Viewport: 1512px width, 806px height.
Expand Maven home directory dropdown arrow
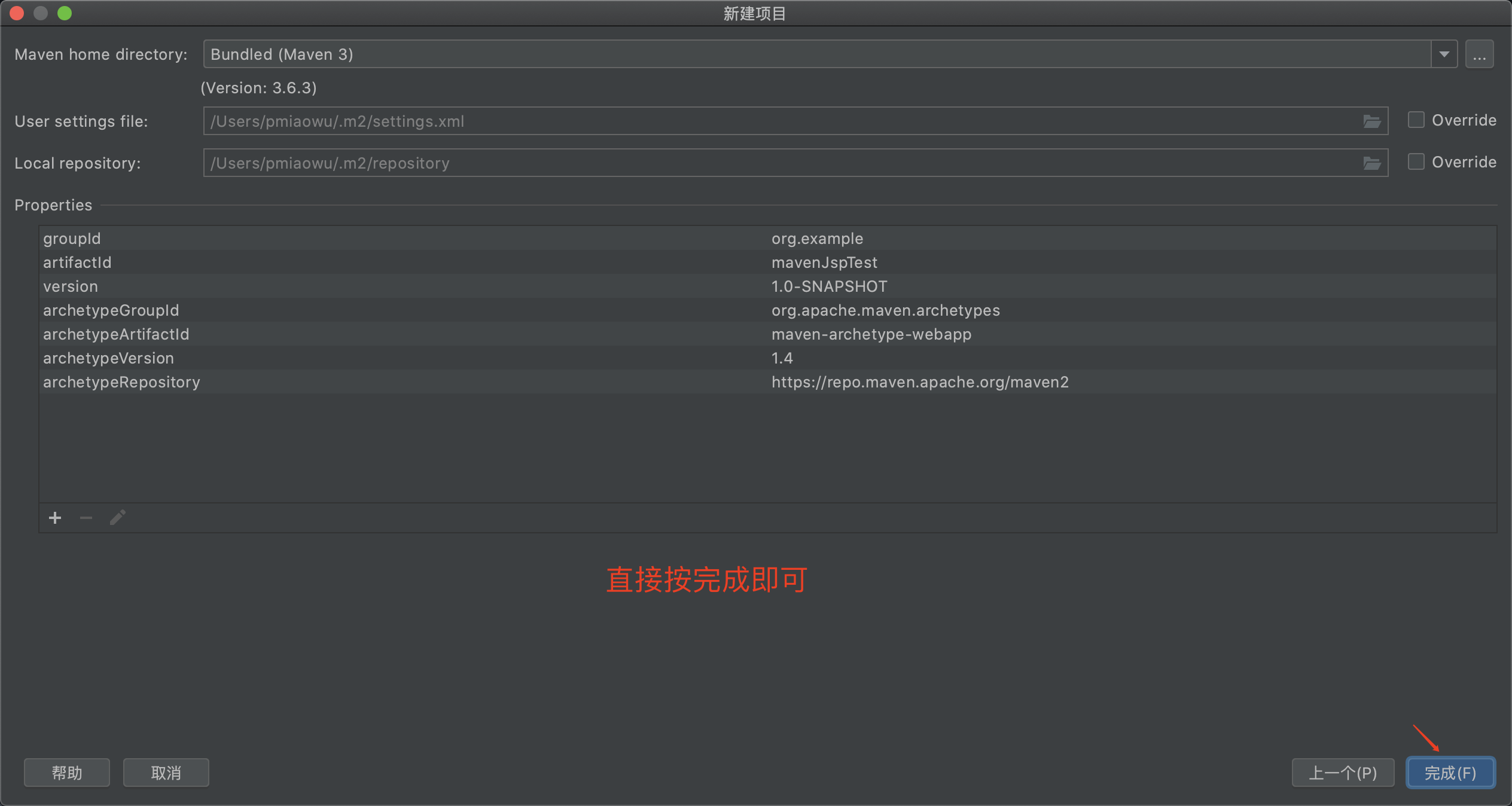(x=1444, y=54)
